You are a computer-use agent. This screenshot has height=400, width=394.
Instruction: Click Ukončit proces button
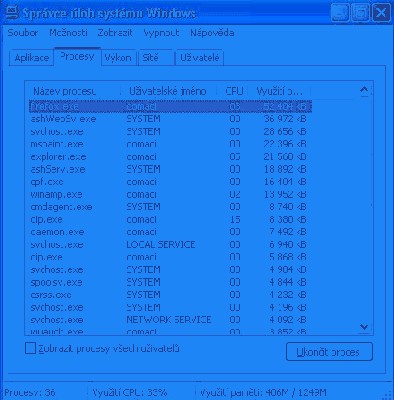coord(329,352)
